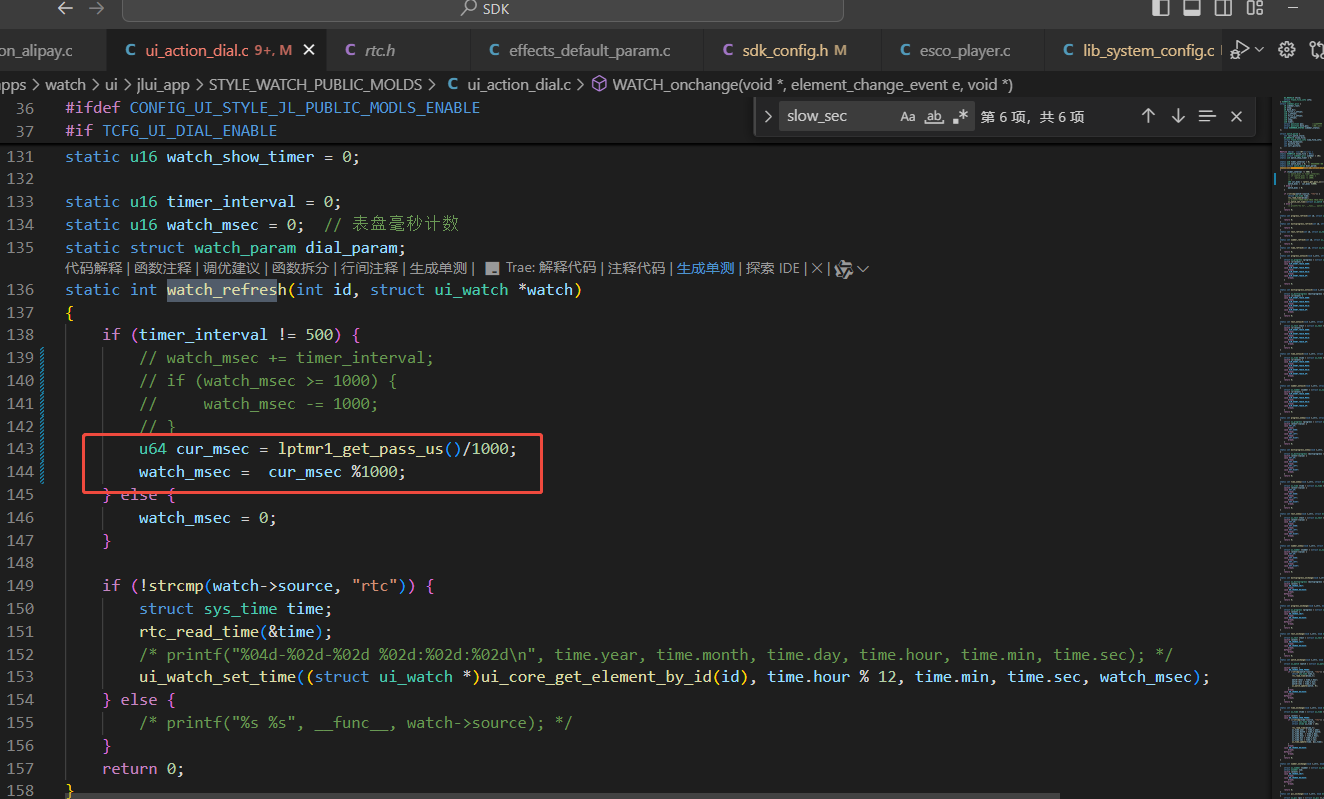Click the SDK command center search box
This screenshot has height=799, width=1324.
pos(483,9)
